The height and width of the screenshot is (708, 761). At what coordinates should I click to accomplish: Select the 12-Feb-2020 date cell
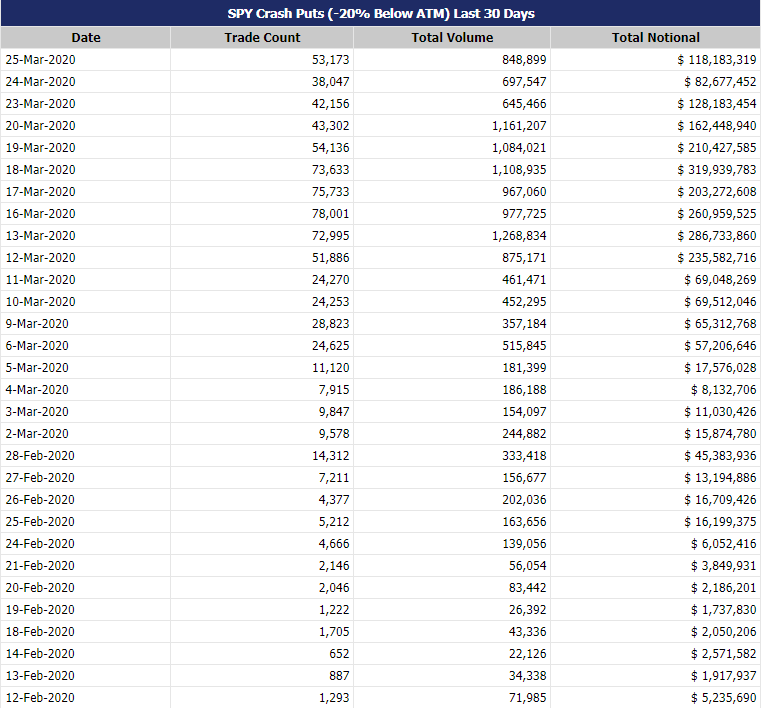pos(85,697)
